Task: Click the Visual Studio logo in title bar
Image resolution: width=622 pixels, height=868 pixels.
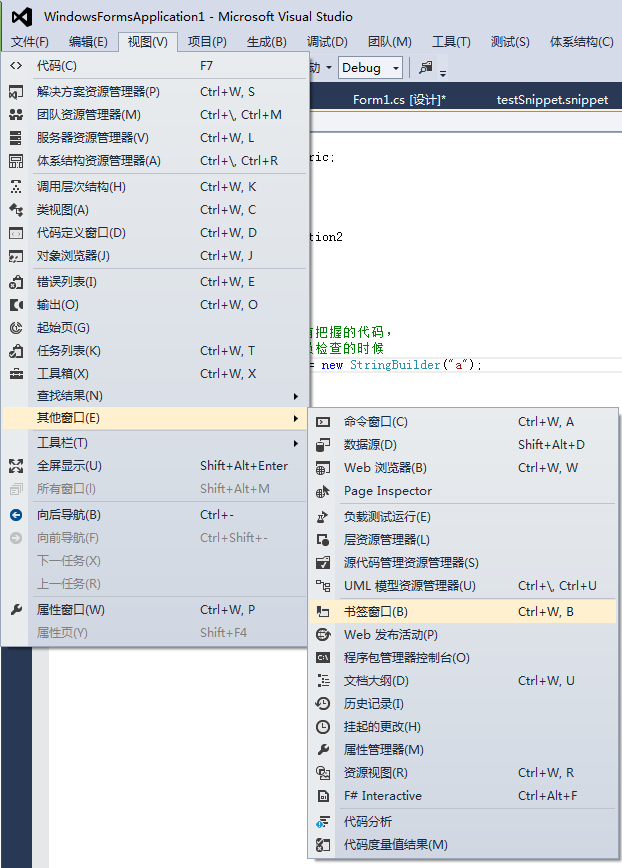Action: click(22, 17)
